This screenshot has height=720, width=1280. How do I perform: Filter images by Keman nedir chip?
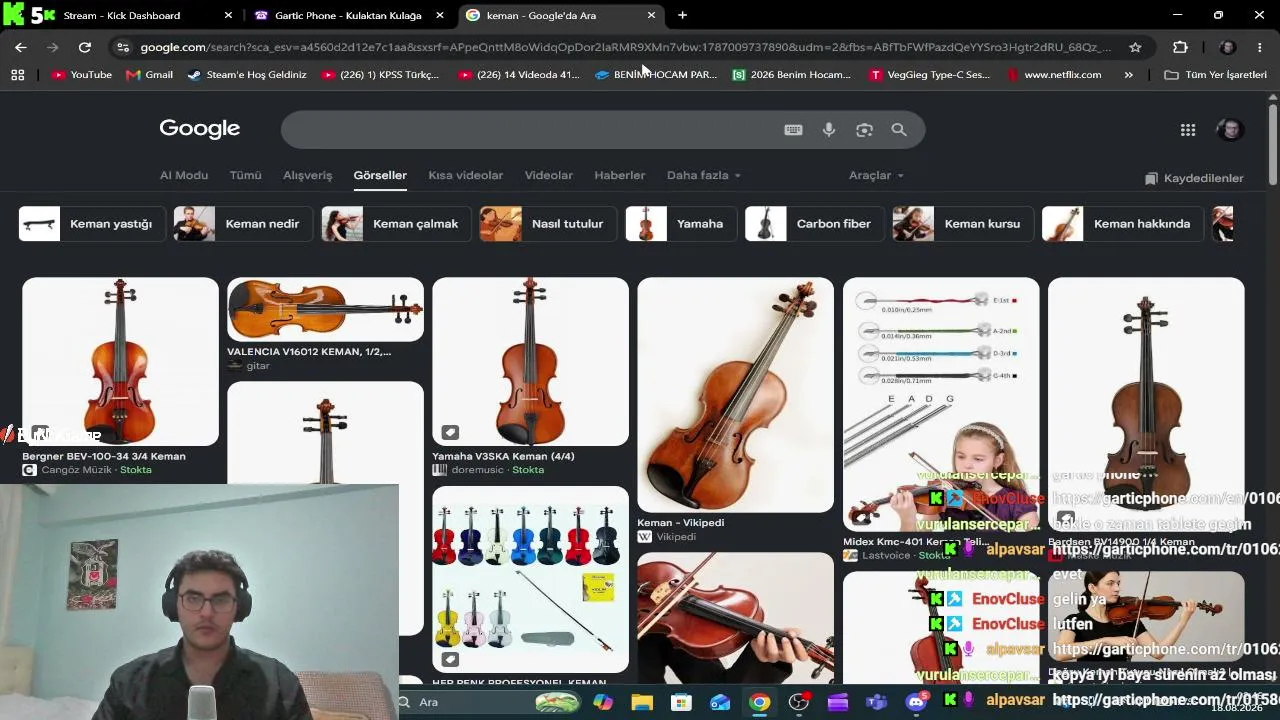coord(243,224)
